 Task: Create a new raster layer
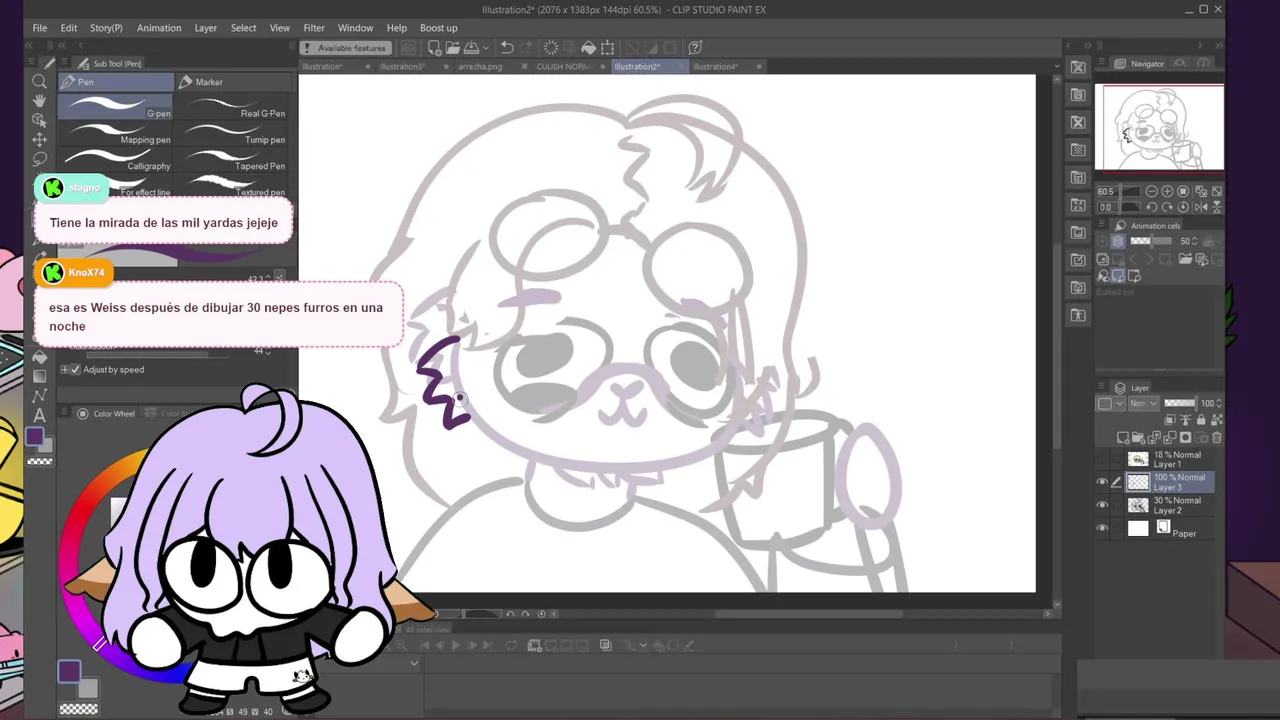[1124, 438]
